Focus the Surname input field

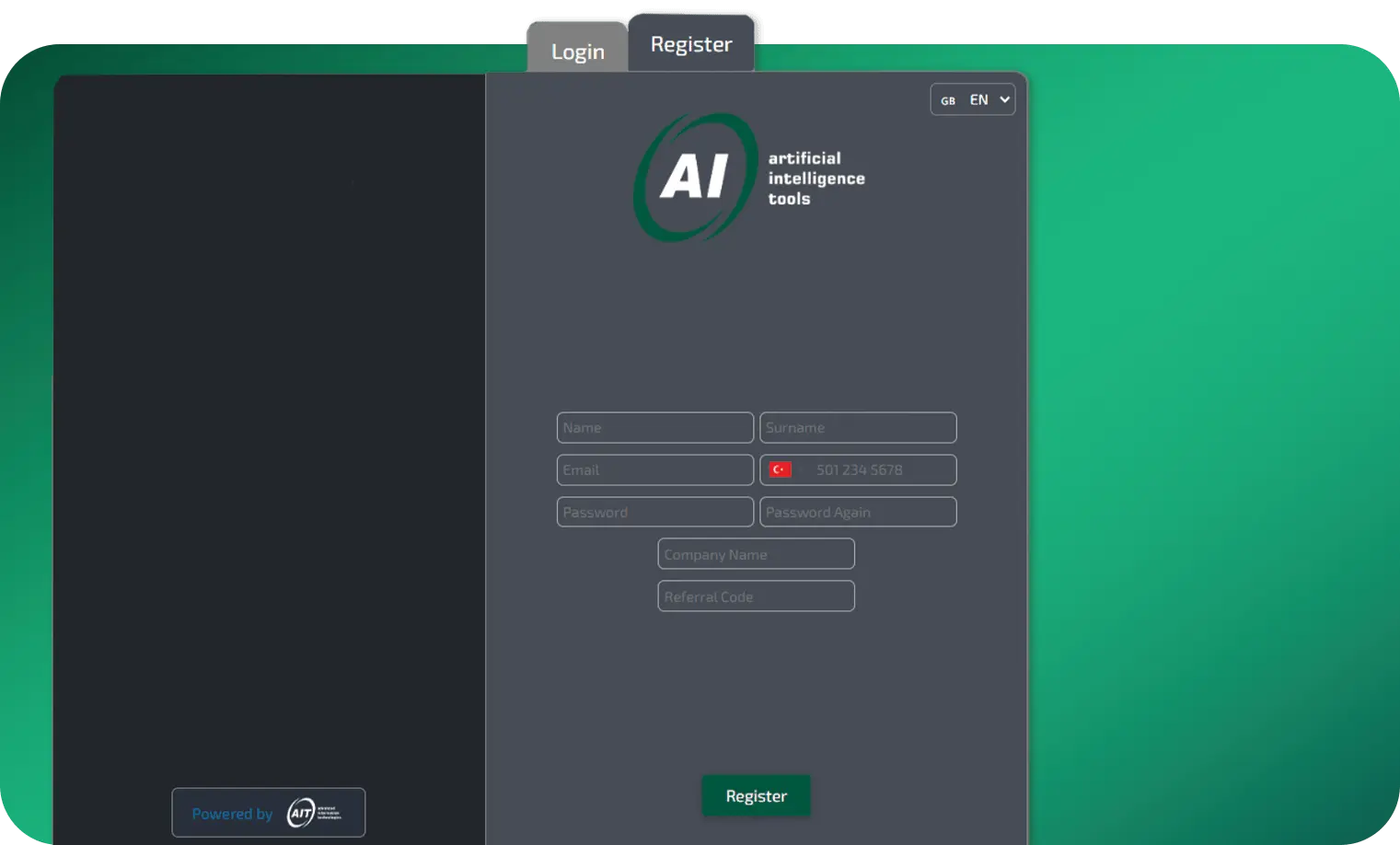pyautogui.click(x=858, y=428)
